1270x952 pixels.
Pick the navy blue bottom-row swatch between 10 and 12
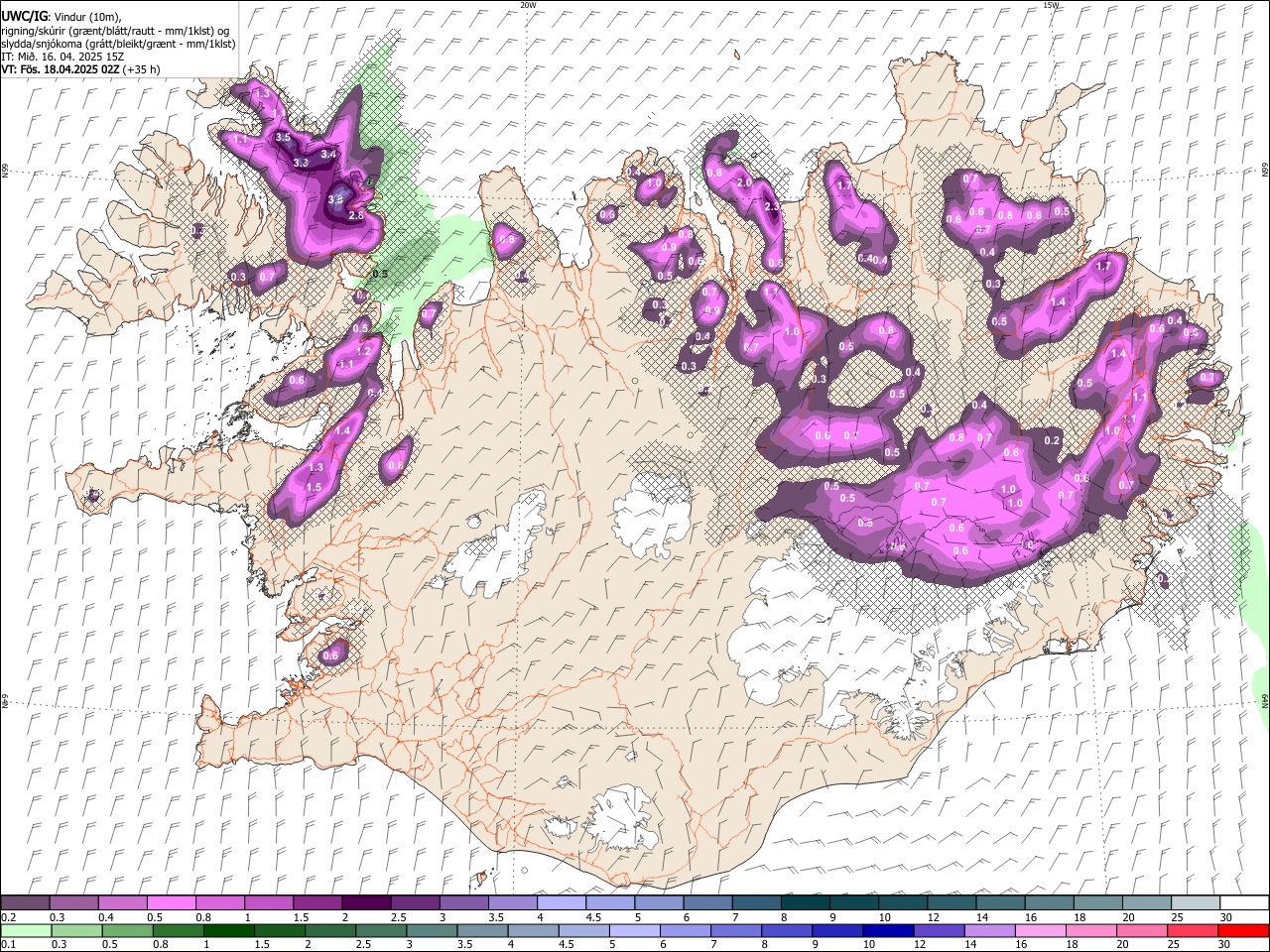pos(889,930)
